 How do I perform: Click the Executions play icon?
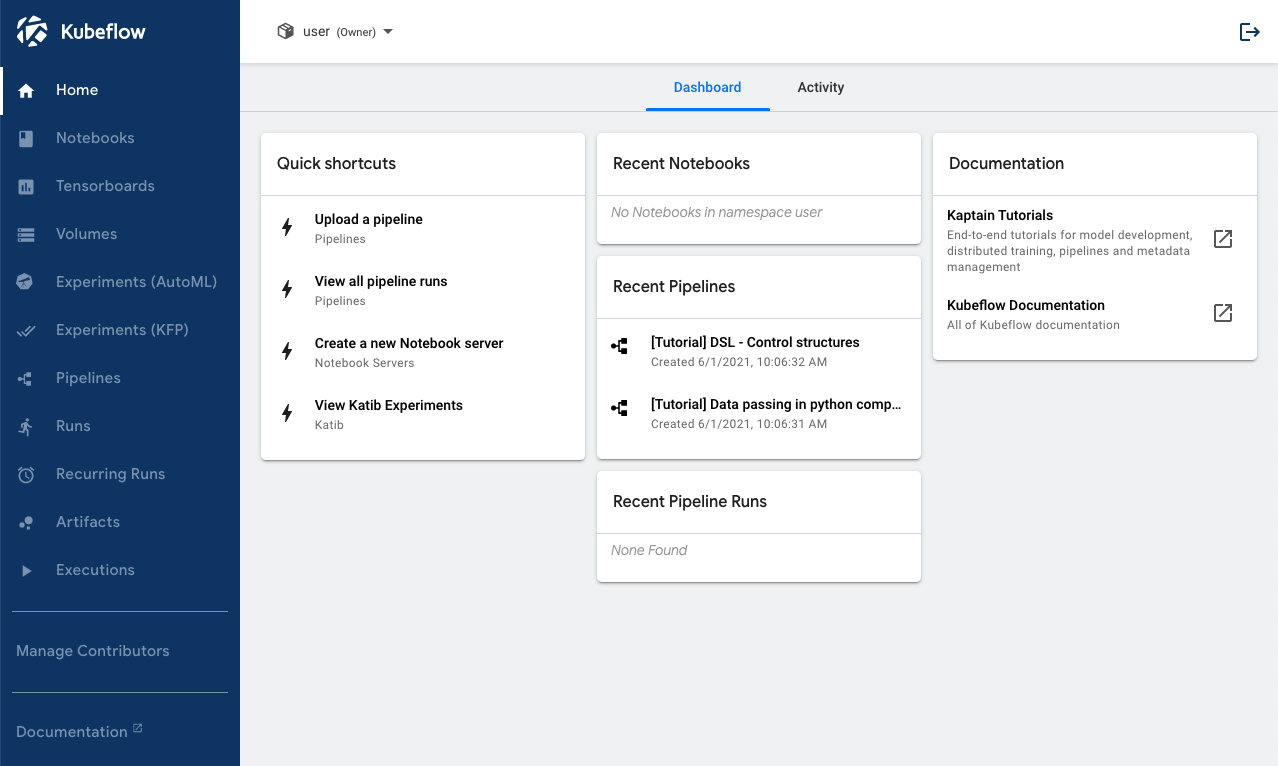click(26, 570)
